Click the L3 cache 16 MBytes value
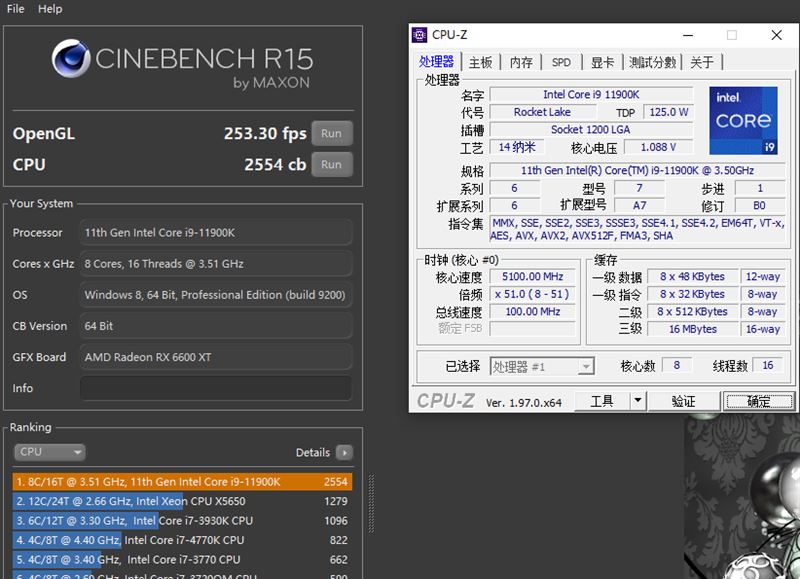The image size is (800, 579). tap(692, 329)
